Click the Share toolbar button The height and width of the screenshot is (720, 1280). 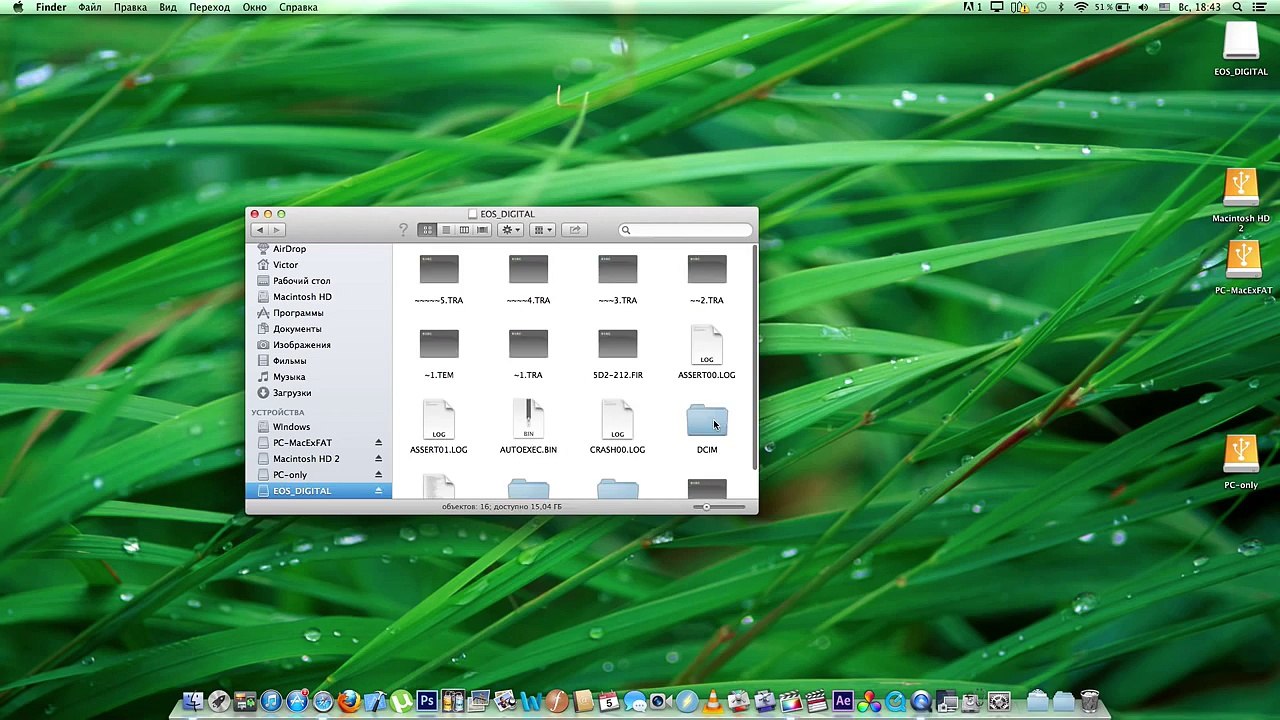(574, 230)
